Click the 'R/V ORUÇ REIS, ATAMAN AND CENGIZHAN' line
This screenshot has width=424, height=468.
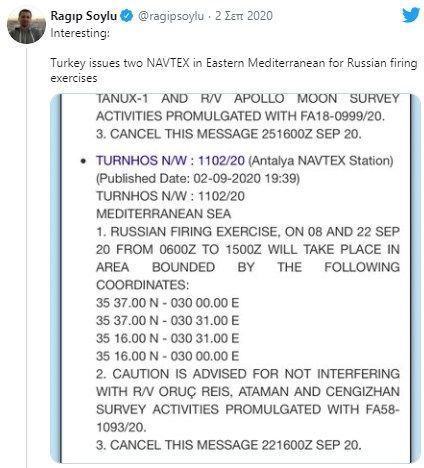tap(248, 392)
